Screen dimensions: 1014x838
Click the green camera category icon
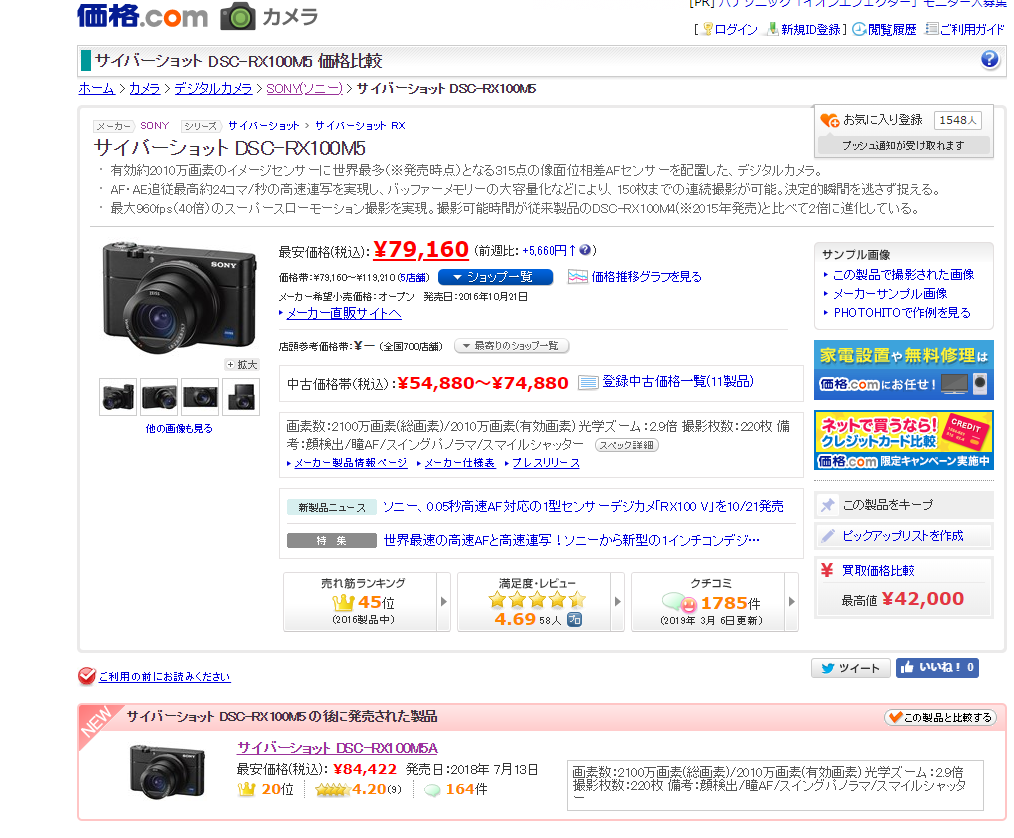(238, 16)
